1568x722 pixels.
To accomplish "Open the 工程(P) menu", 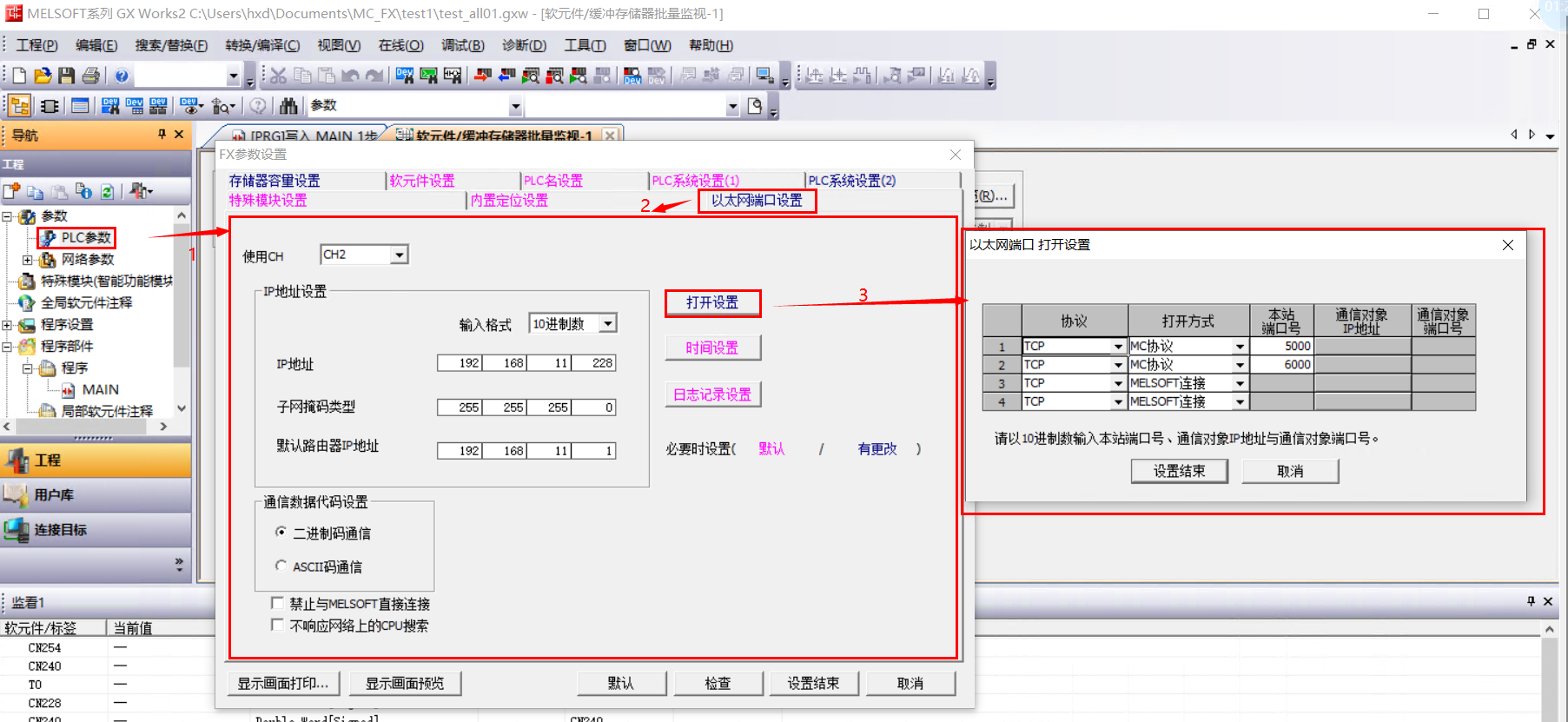I will tap(36, 45).
